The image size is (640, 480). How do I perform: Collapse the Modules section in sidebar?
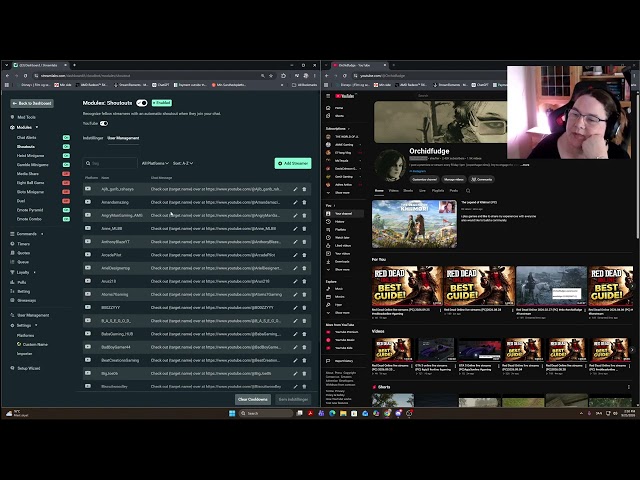37,127
